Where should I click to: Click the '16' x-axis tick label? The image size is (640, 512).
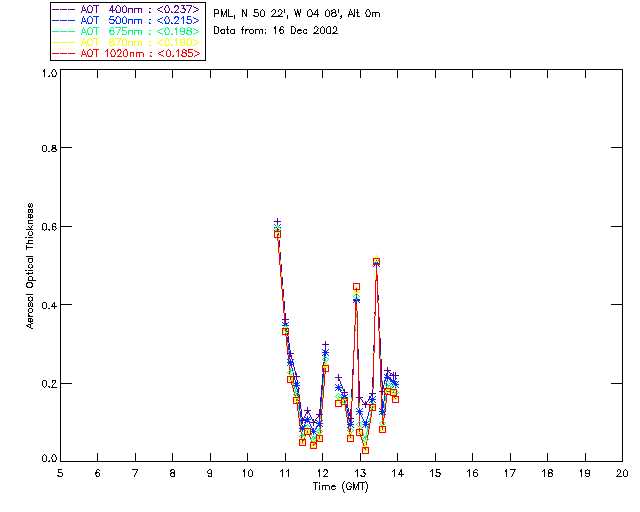[473, 473]
